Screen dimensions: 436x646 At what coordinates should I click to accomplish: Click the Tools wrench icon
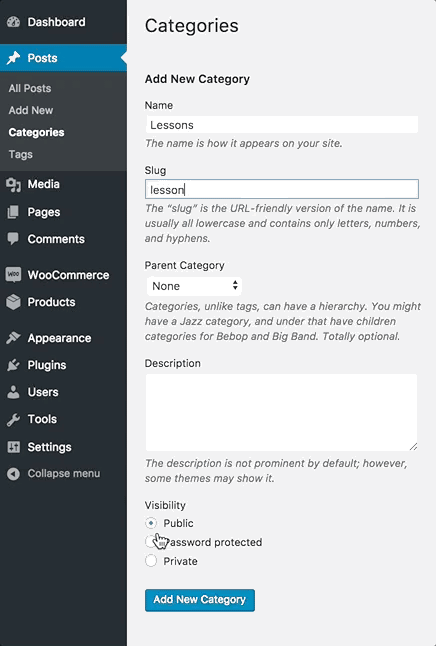(x=13, y=419)
